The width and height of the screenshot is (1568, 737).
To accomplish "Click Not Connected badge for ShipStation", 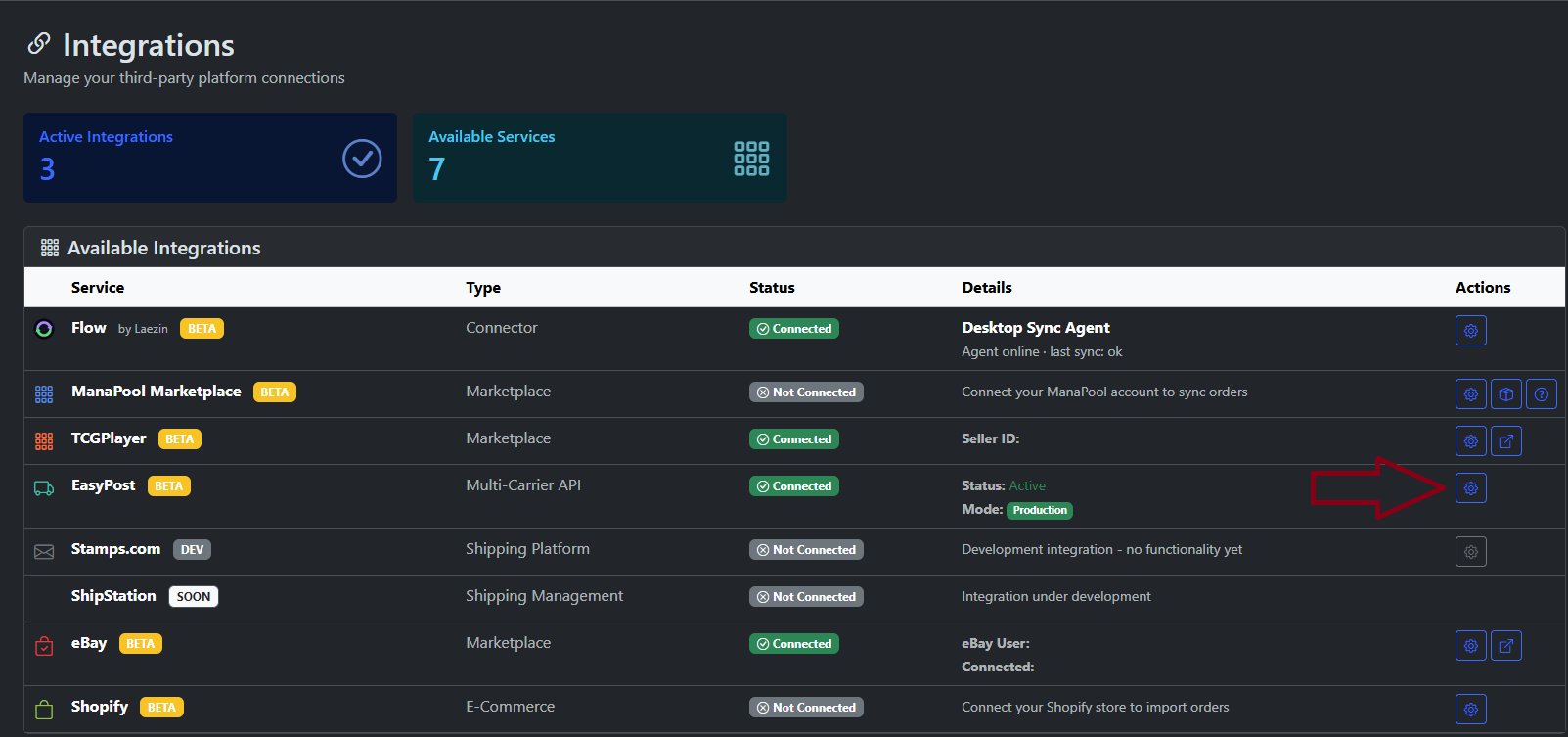I will tap(806, 597).
